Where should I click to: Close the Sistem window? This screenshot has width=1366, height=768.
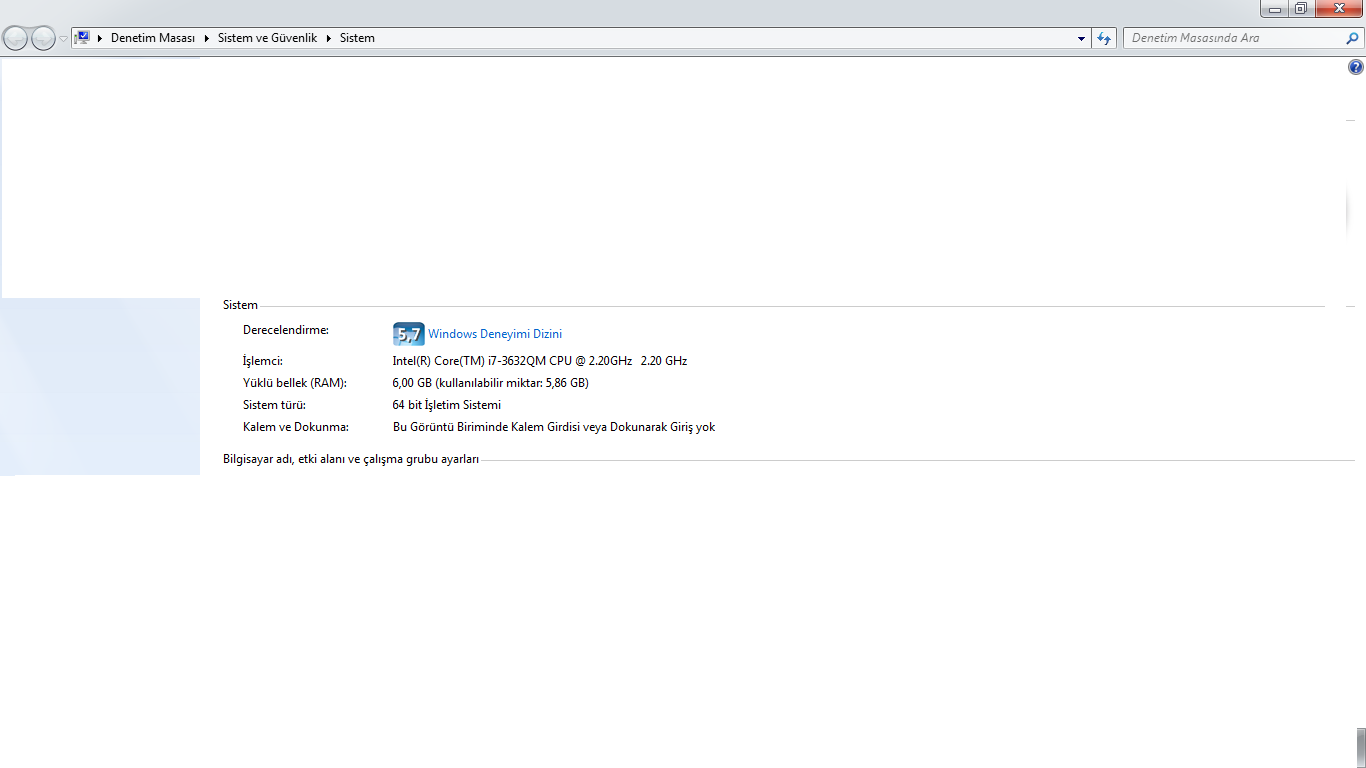coord(1338,9)
